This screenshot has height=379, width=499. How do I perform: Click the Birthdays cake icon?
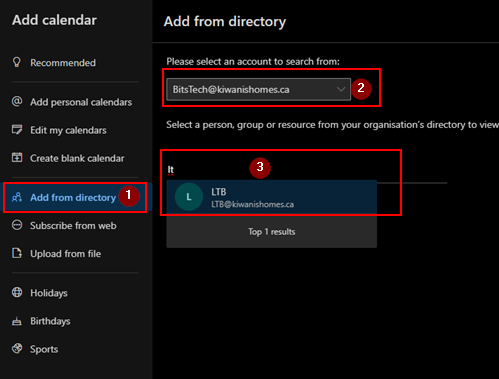[x=17, y=321]
